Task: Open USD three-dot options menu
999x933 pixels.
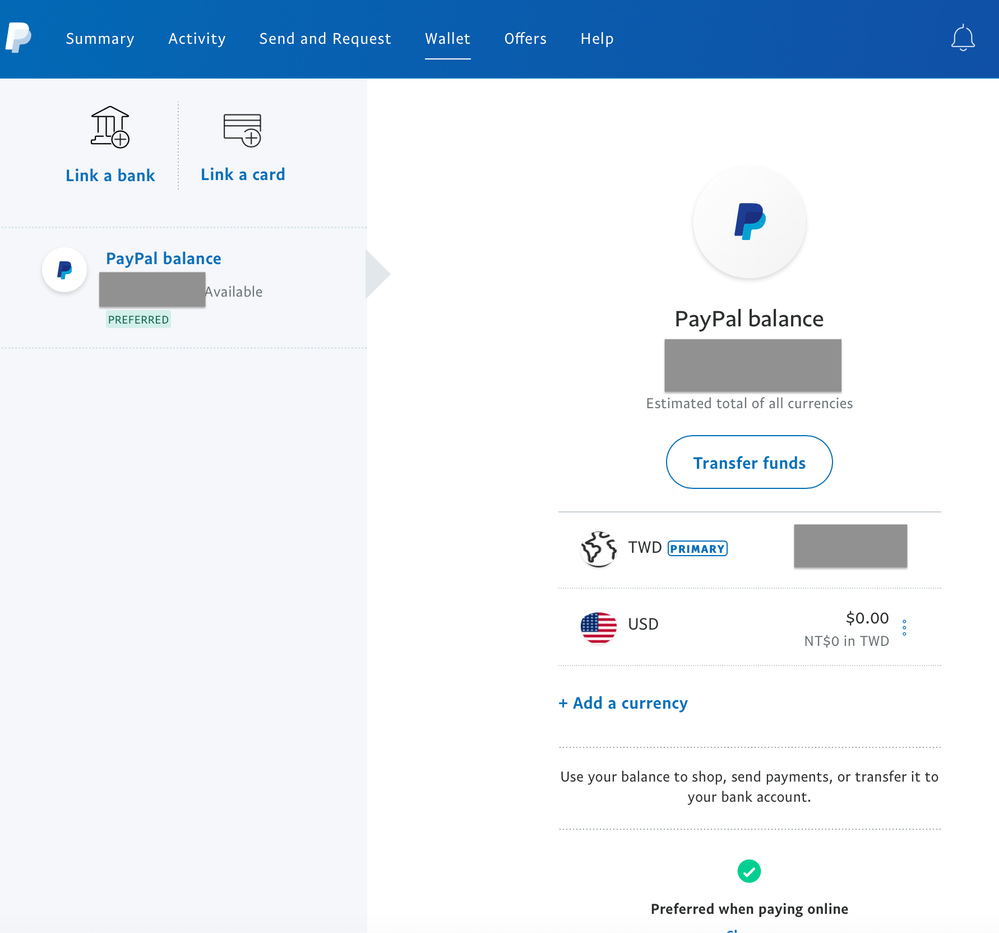Action: pyautogui.click(x=904, y=628)
